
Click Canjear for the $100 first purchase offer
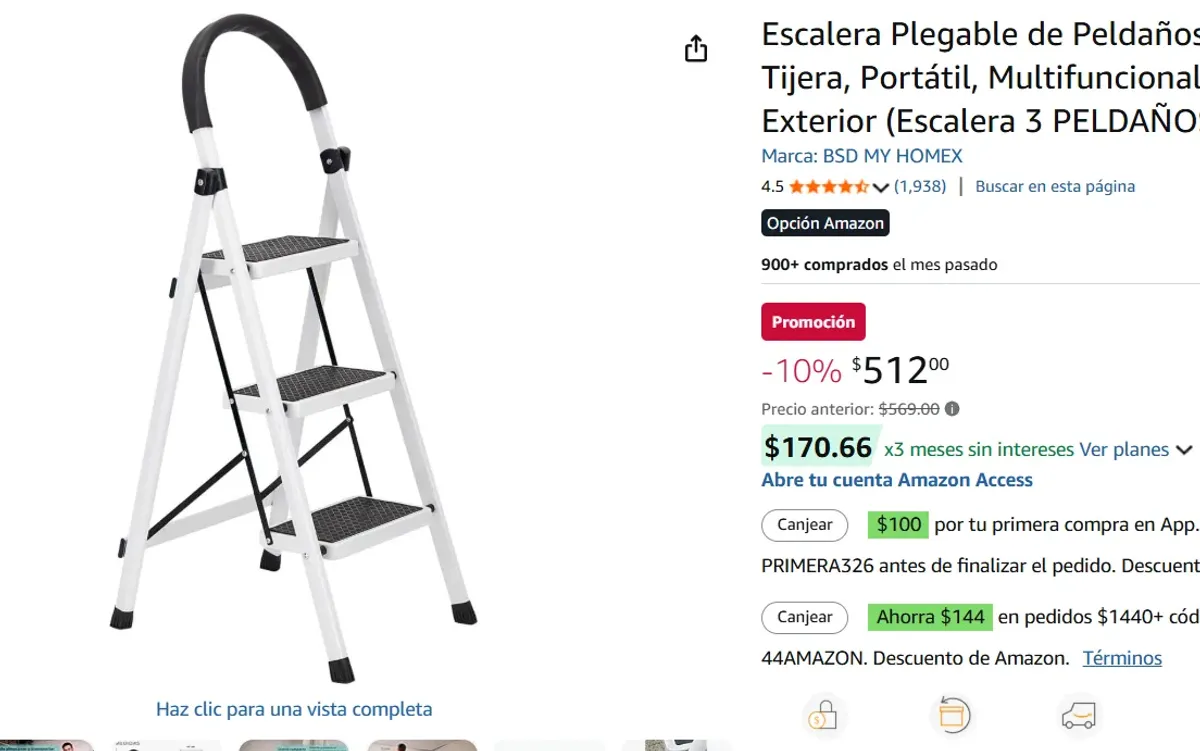click(804, 524)
